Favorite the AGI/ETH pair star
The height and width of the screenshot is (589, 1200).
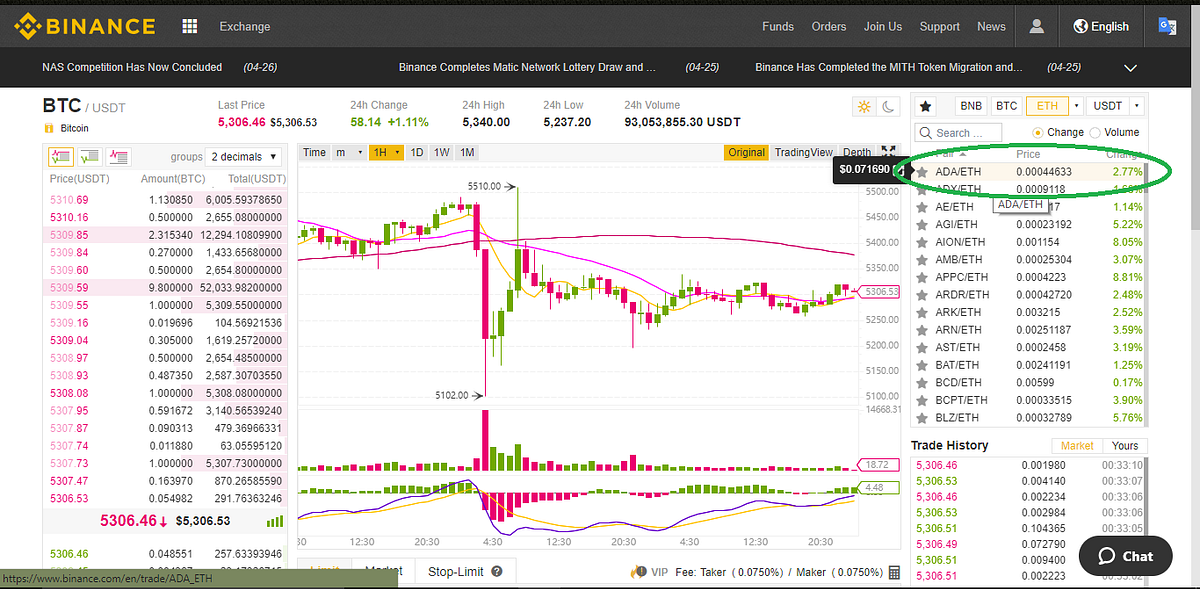pos(922,224)
